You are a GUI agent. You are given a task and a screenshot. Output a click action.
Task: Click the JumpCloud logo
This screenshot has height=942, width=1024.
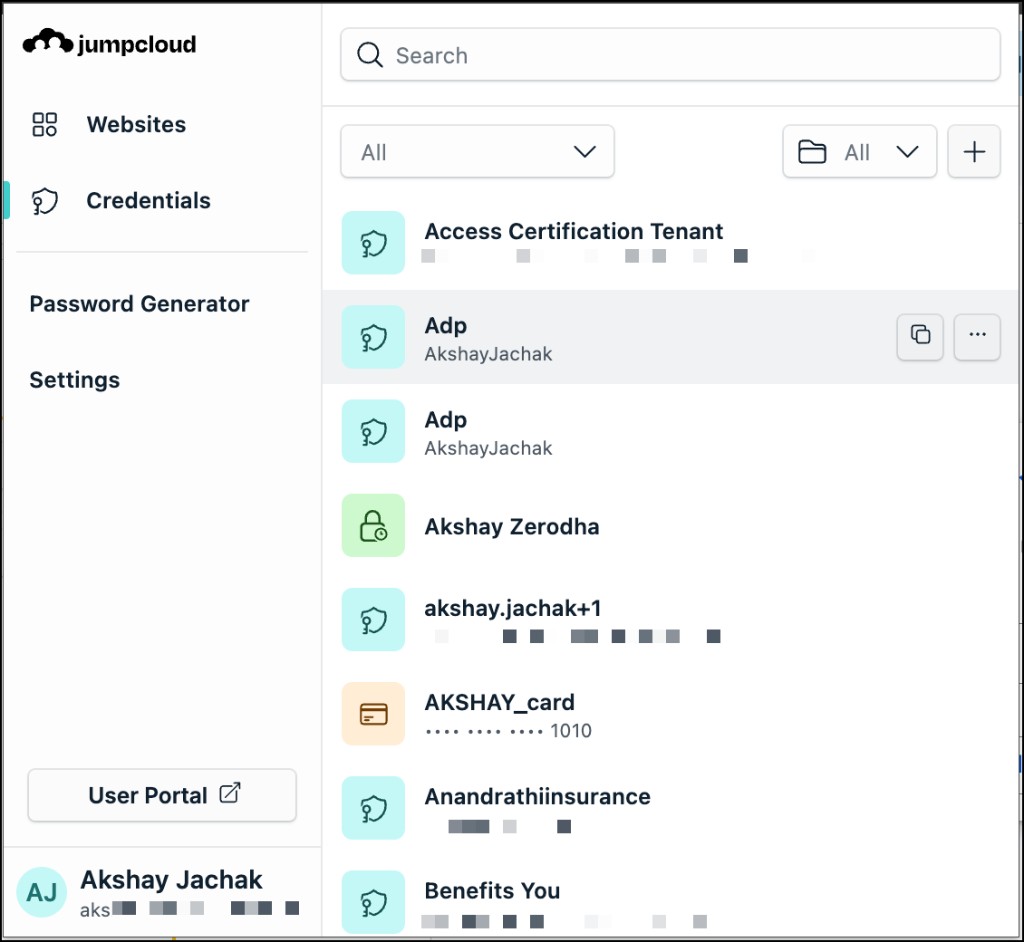109,43
